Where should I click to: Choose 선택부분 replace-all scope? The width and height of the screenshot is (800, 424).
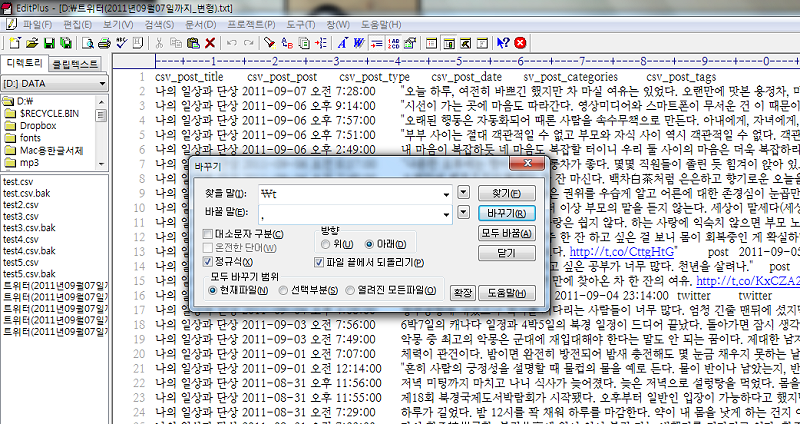283,290
